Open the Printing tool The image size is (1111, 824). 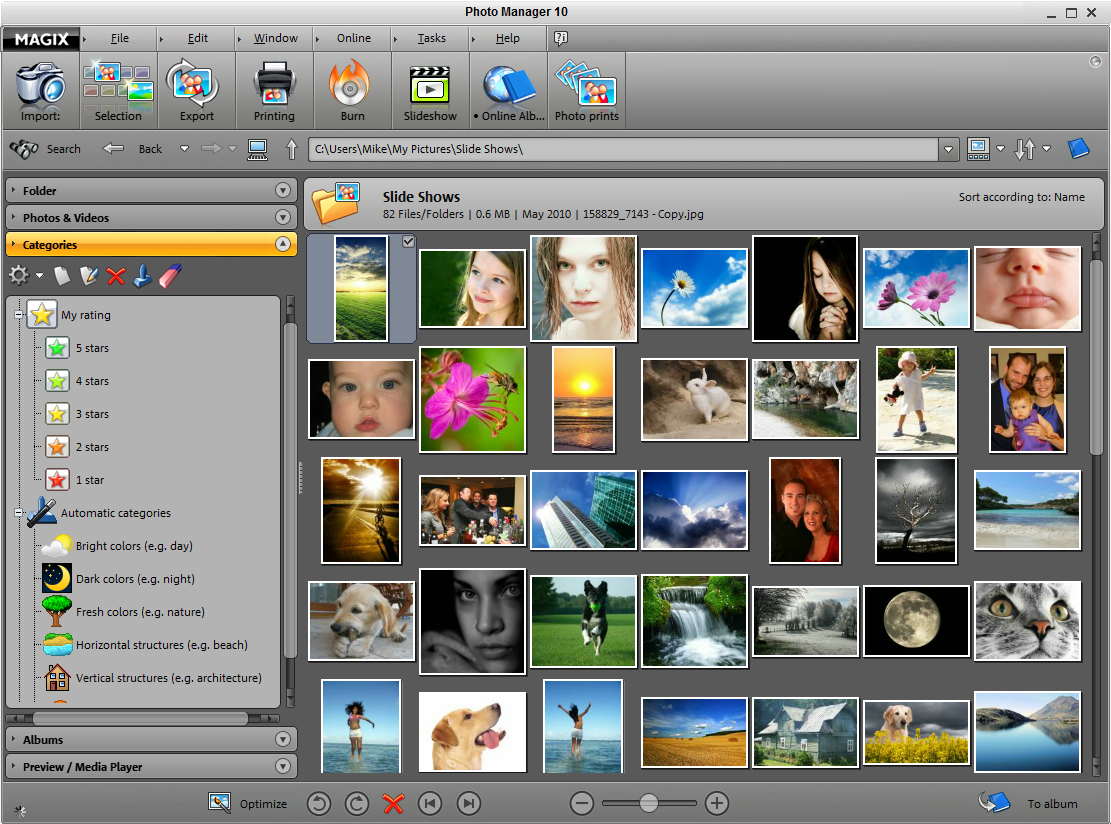(x=274, y=90)
